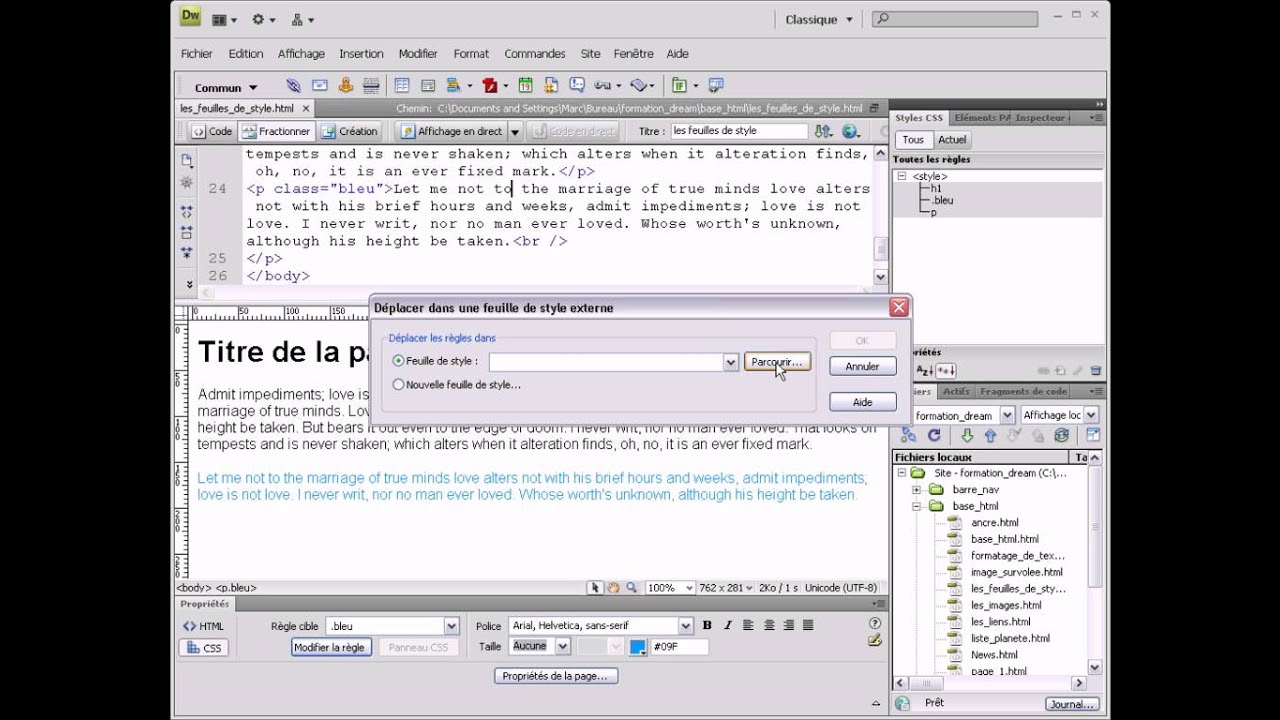Viewport: 1280px width, 720px height.
Task: Click the Aide button in dialog
Action: pos(862,402)
